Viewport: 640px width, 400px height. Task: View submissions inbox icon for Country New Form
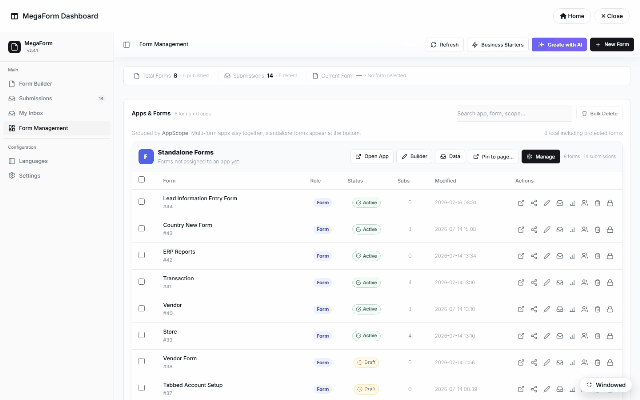click(560, 229)
